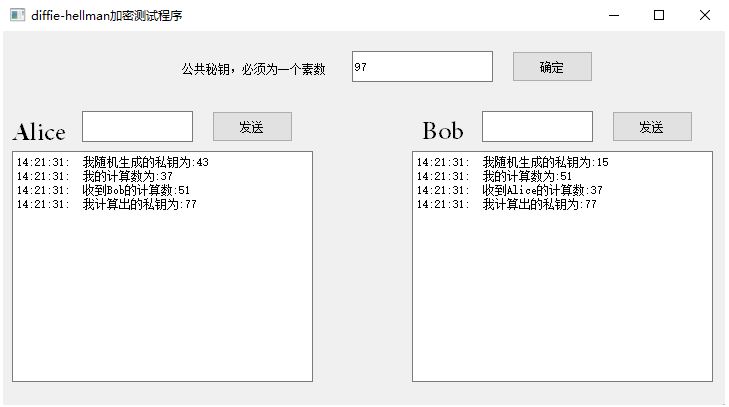Focus the public prime key input showing 97

(x=422, y=67)
